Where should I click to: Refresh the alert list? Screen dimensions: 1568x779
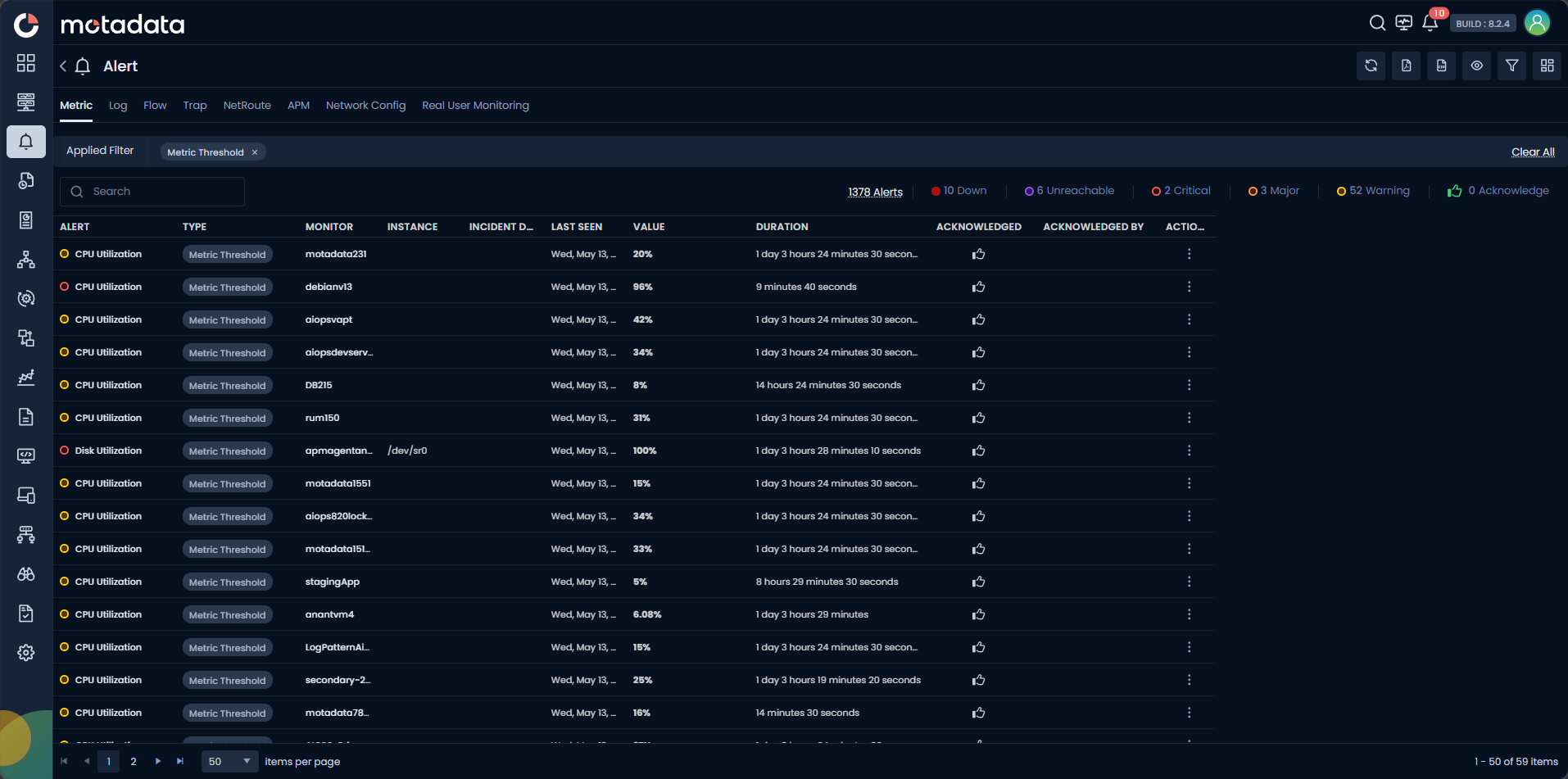(x=1371, y=66)
